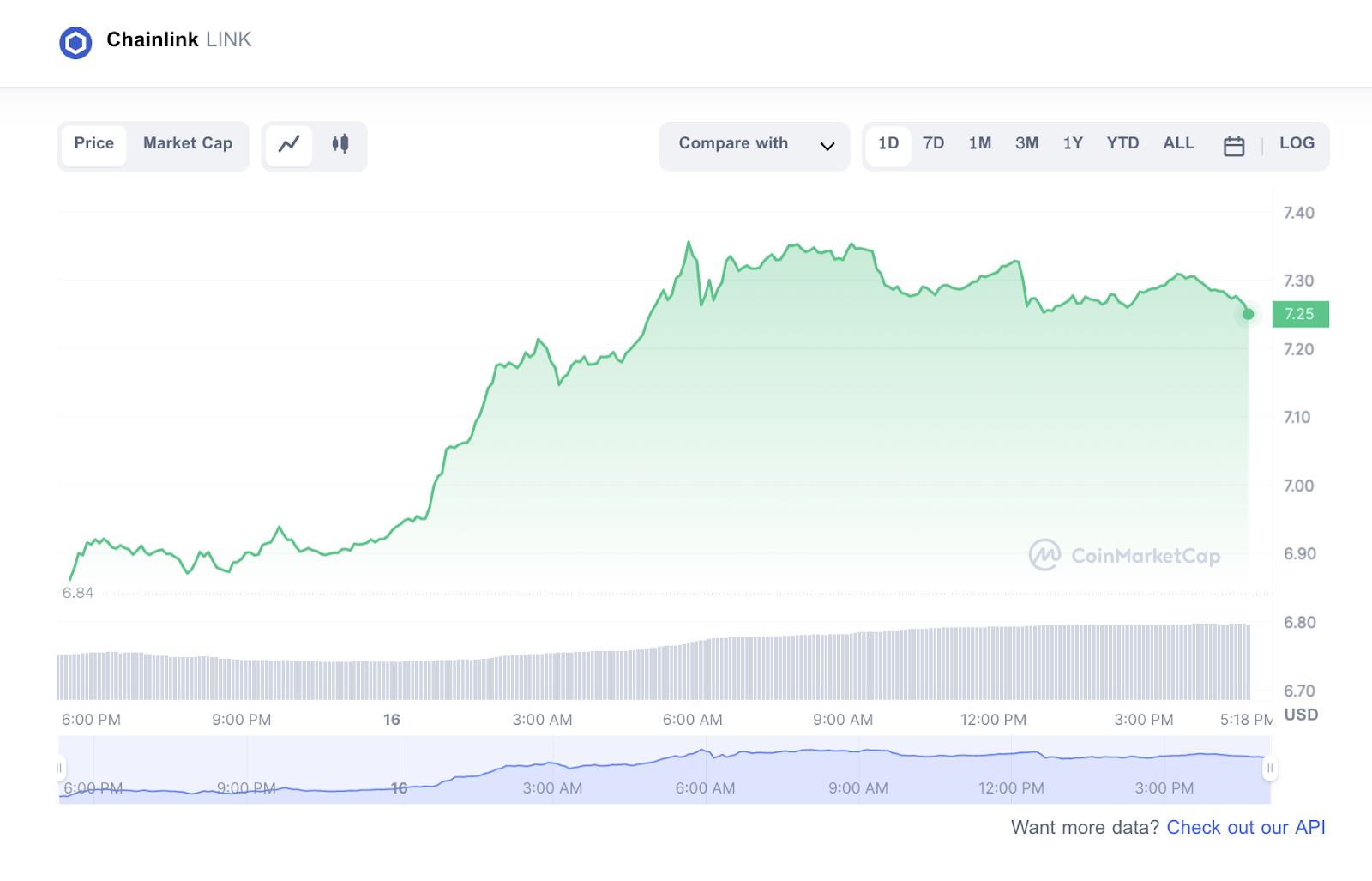The width and height of the screenshot is (1372, 881).
Task: Click the 7.30 axis label
Action: click(1299, 281)
